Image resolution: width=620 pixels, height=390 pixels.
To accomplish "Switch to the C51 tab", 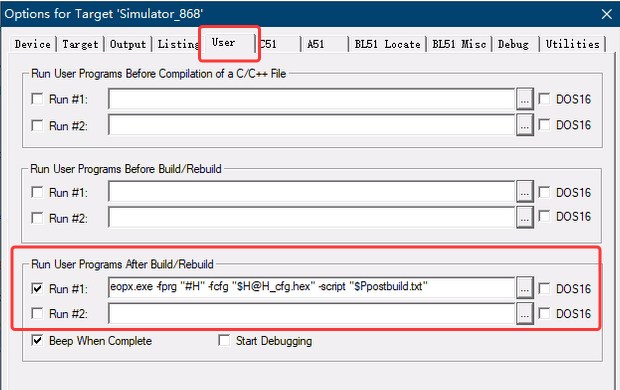I will [278, 44].
